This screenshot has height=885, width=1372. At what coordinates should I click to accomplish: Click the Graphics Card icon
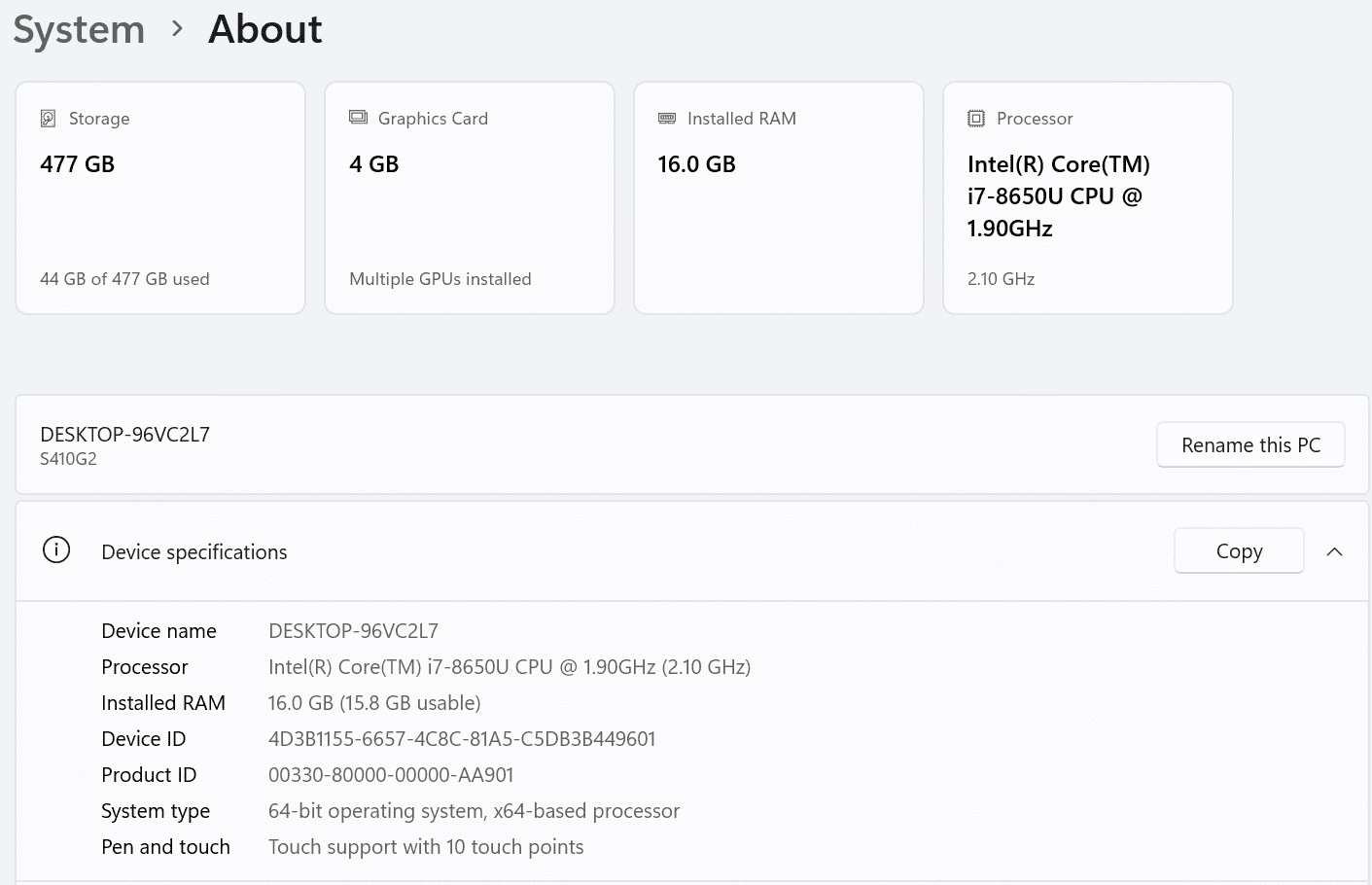[358, 118]
